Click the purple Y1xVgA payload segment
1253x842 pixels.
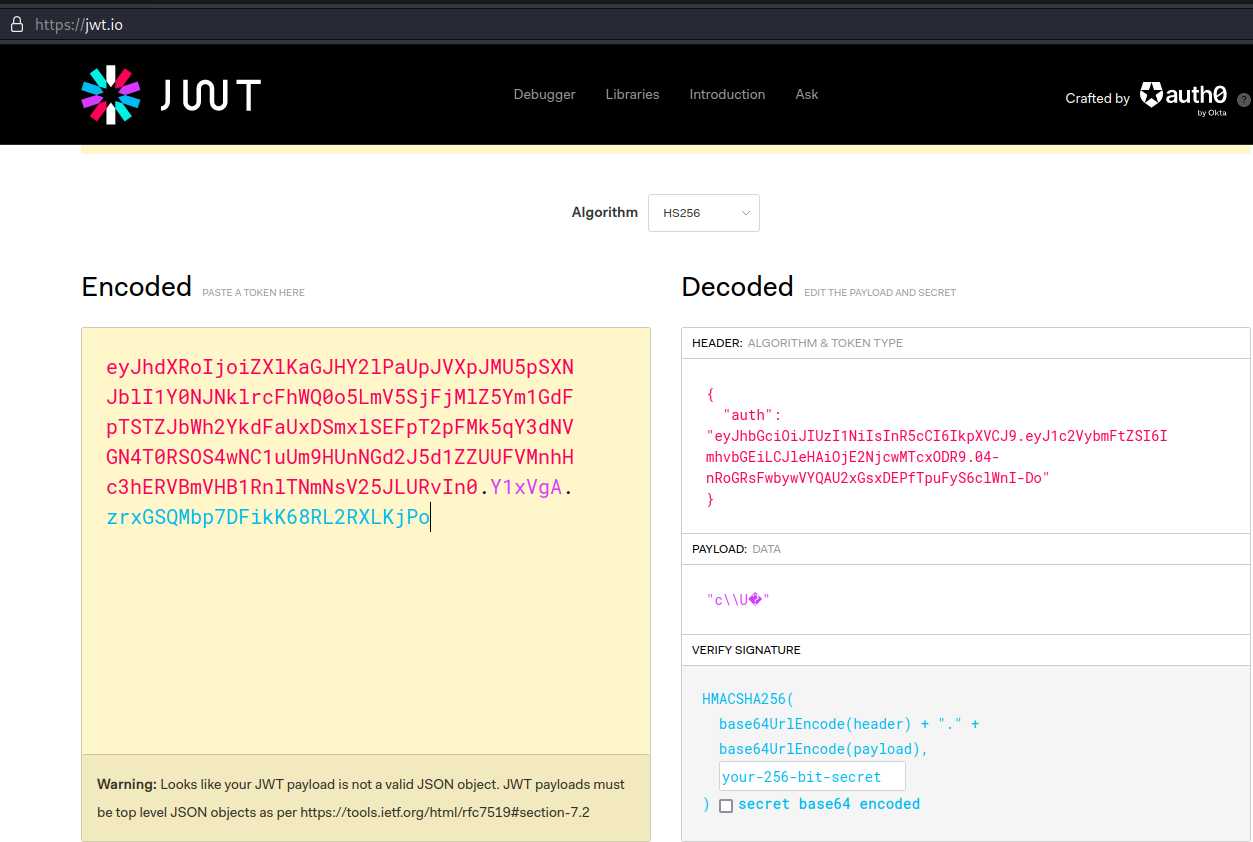tap(526, 488)
